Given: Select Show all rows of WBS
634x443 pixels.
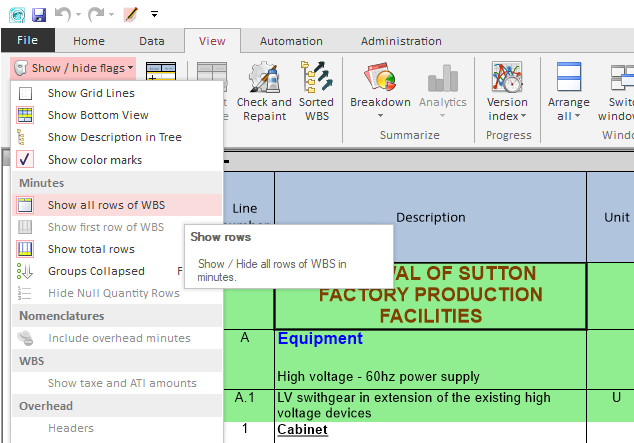Looking at the screenshot, I should (106, 205).
